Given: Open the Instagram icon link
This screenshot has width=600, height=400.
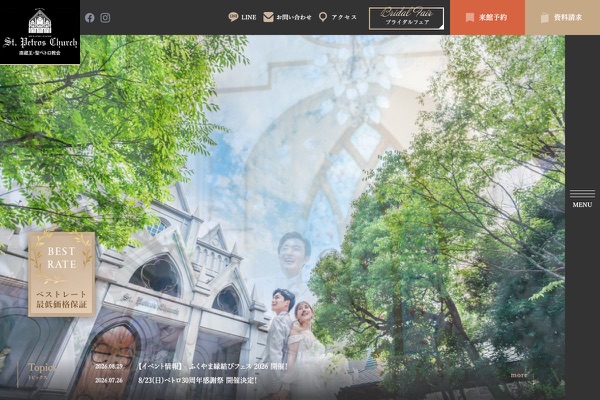Looking at the screenshot, I should click(105, 18).
